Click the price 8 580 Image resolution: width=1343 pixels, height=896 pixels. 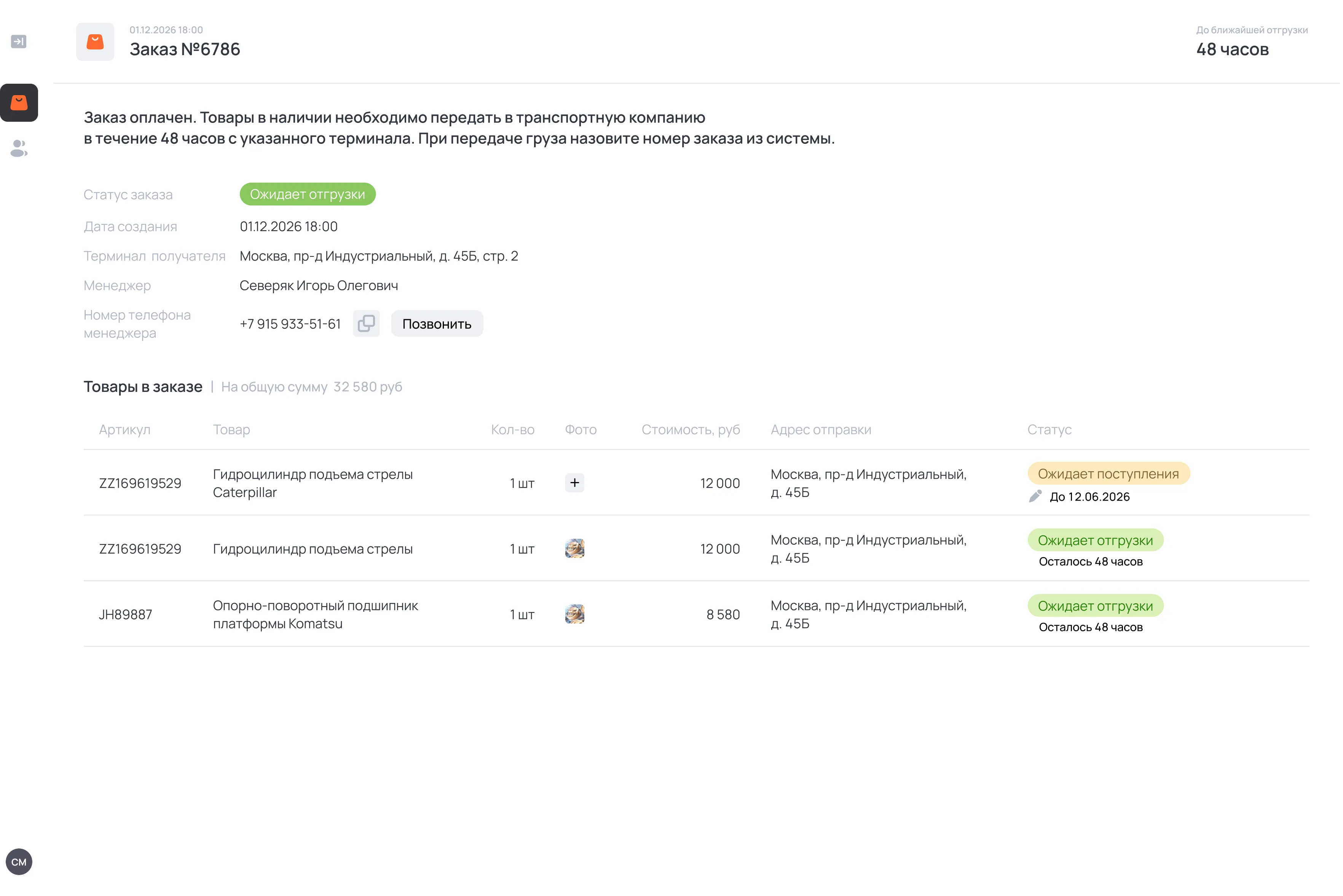point(724,615)
